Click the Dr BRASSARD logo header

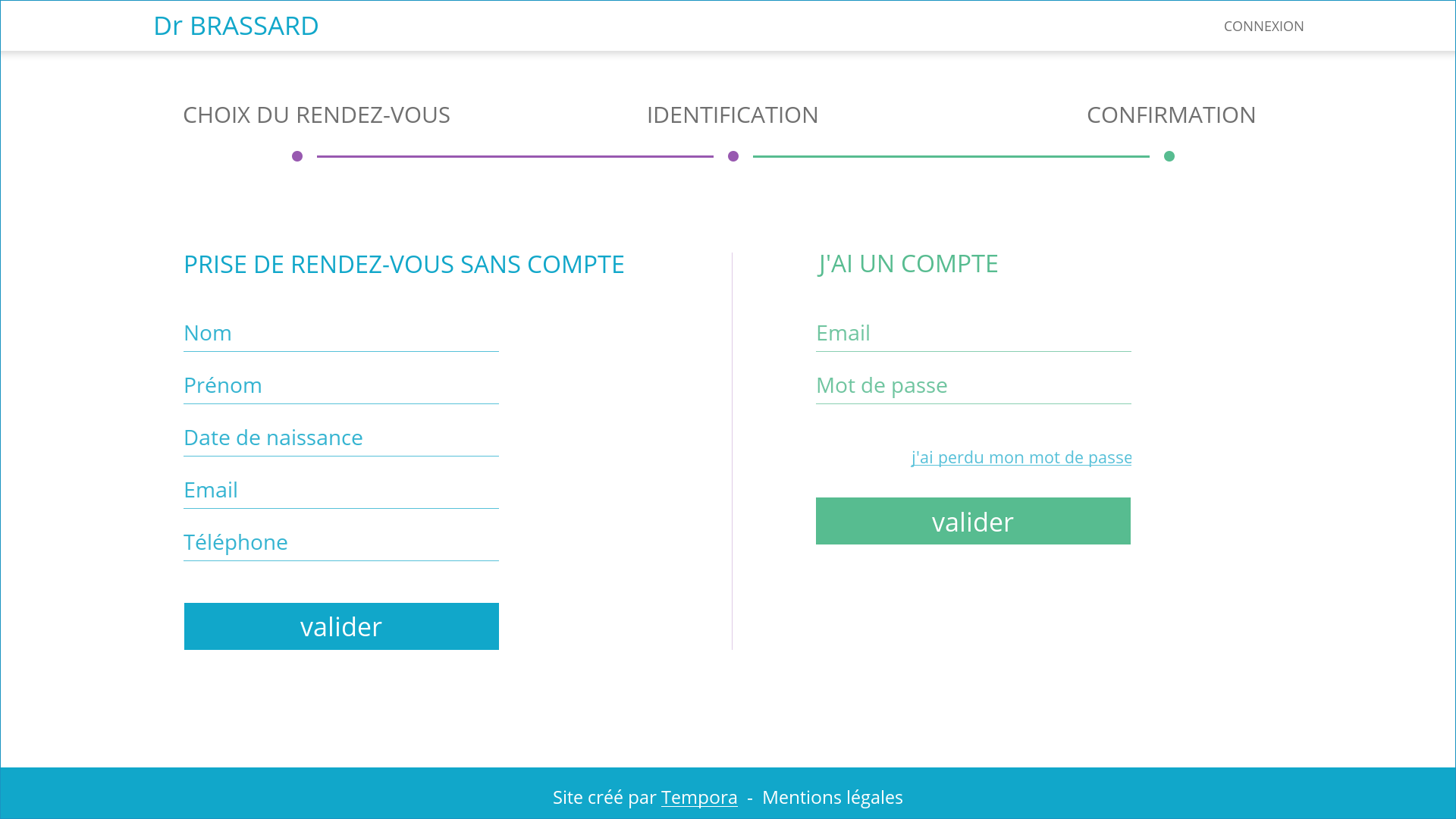tap(236, 25)
